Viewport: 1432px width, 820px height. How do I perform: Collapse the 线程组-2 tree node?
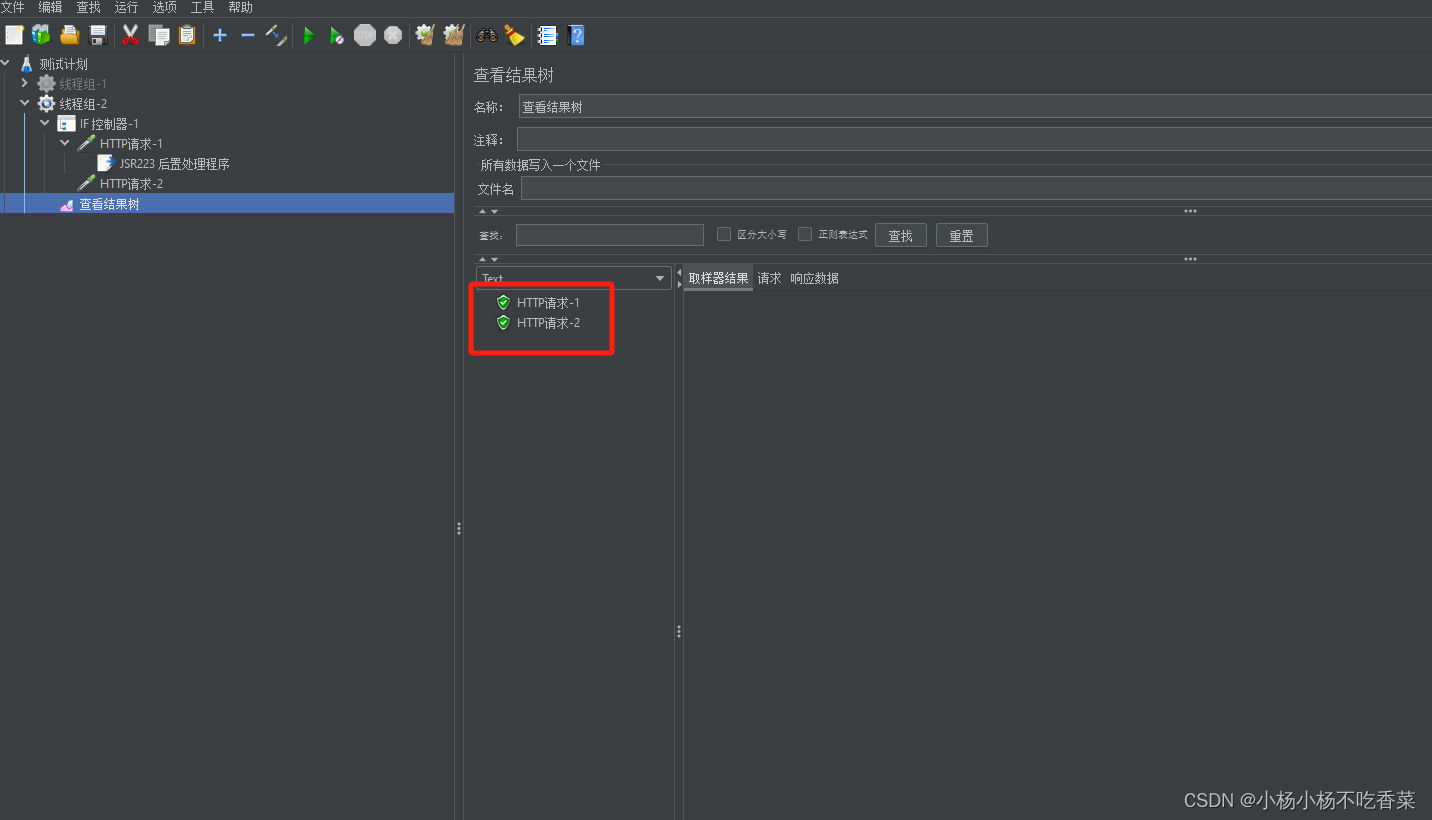[x=25, y=103]
